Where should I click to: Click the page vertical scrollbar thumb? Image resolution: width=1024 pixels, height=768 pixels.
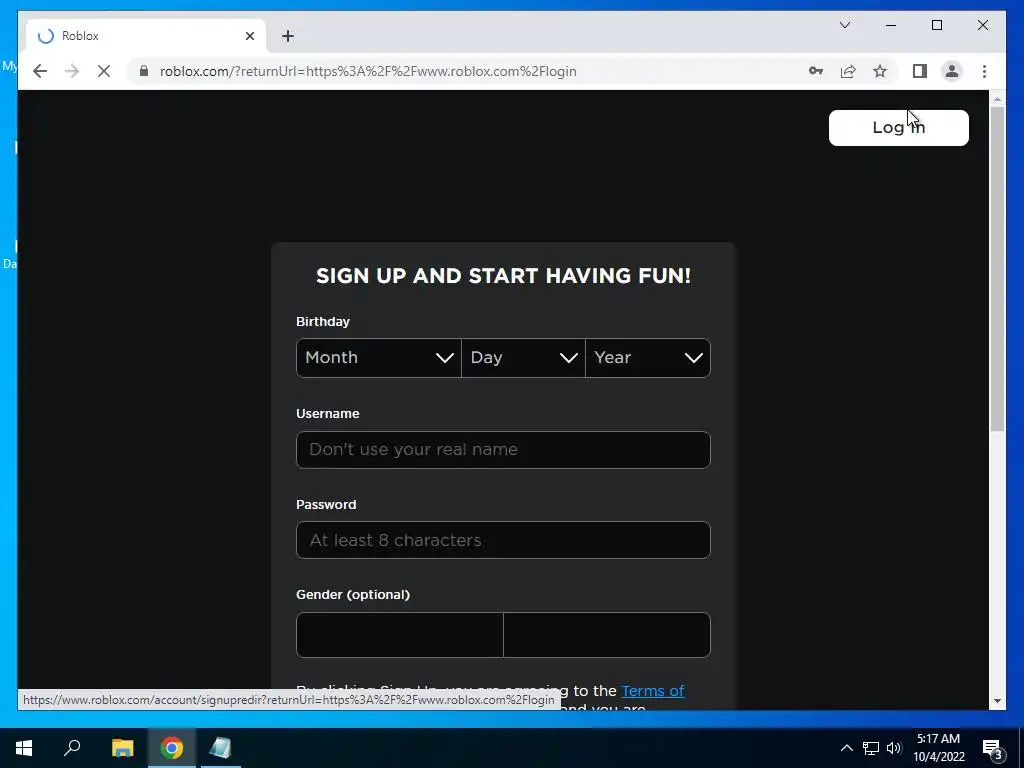click(997, 268)
